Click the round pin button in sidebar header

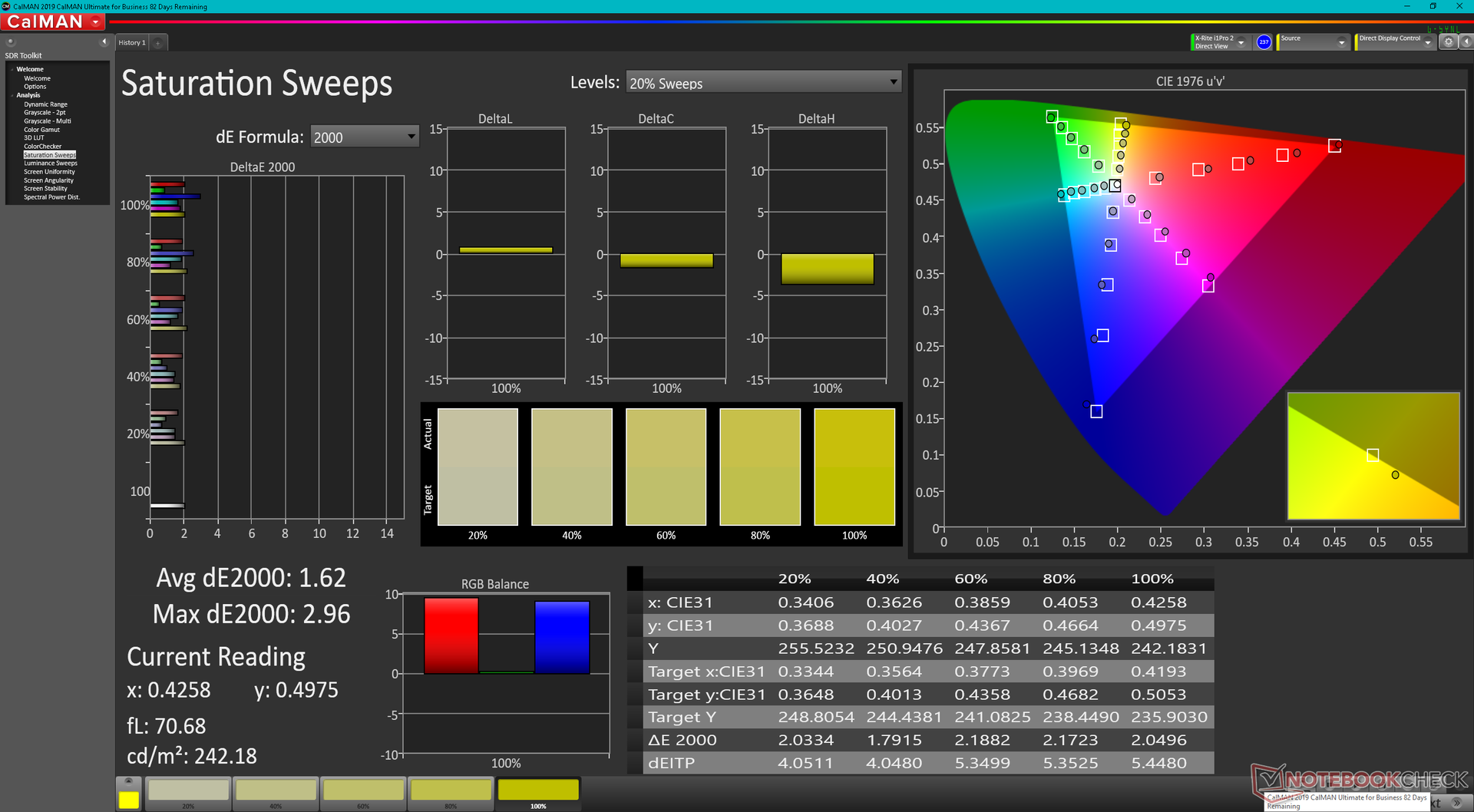(x=11, y=42)
